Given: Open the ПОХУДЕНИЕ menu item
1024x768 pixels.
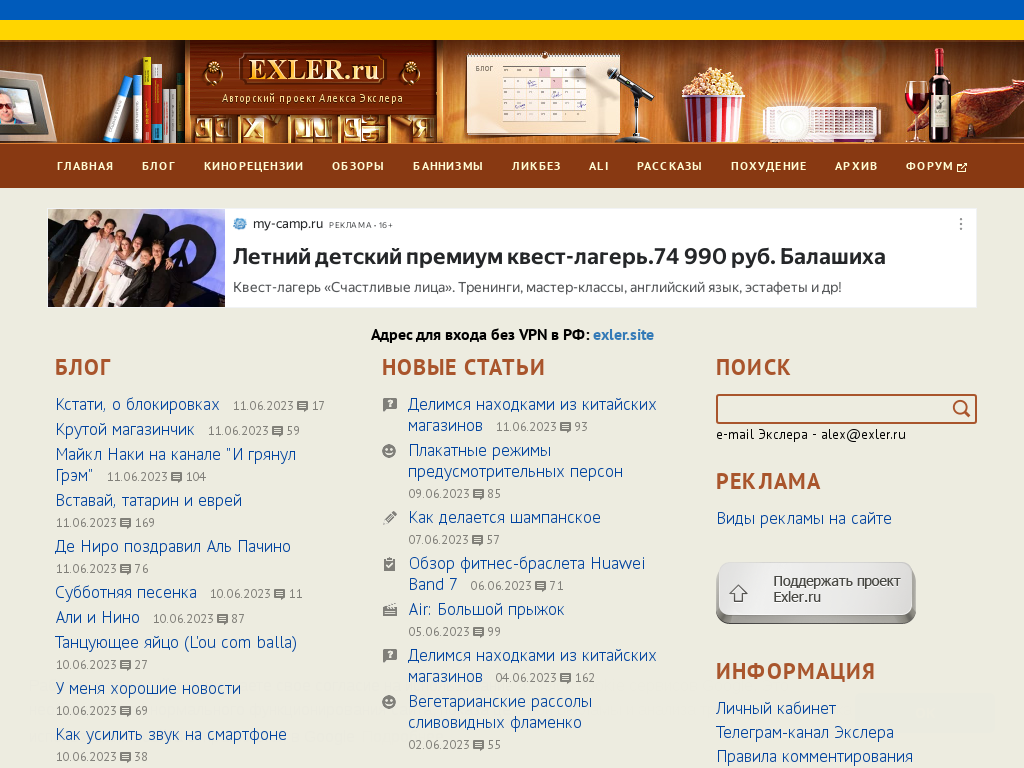Looking at the screenshot, I should [769, 166].
